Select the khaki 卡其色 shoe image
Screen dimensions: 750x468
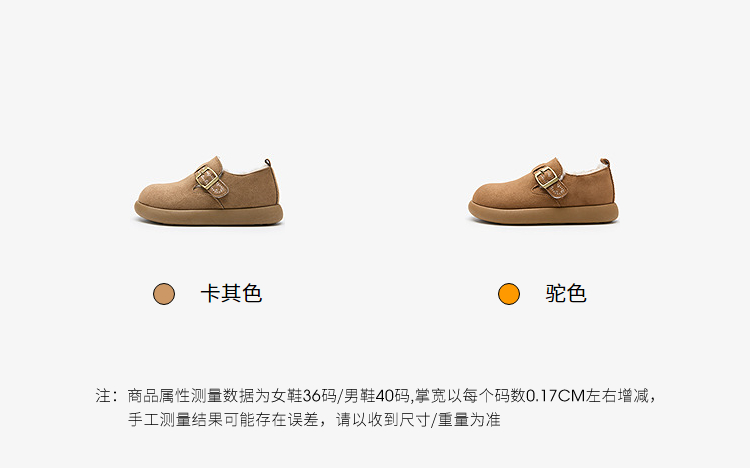point(209,191)
